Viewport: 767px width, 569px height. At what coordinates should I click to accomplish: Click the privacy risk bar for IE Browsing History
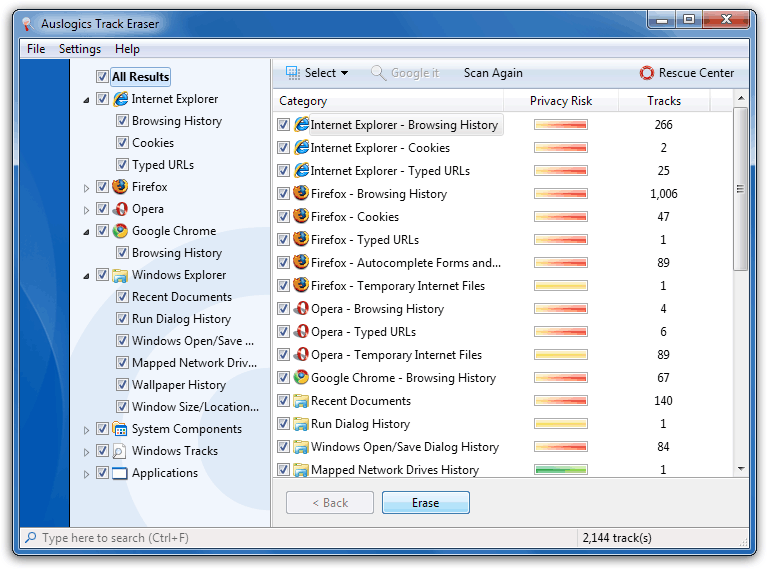pos(561,125)
